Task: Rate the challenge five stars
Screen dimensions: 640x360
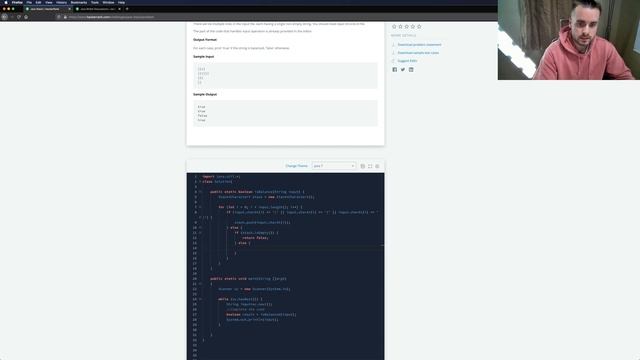Action: [419, 27]
